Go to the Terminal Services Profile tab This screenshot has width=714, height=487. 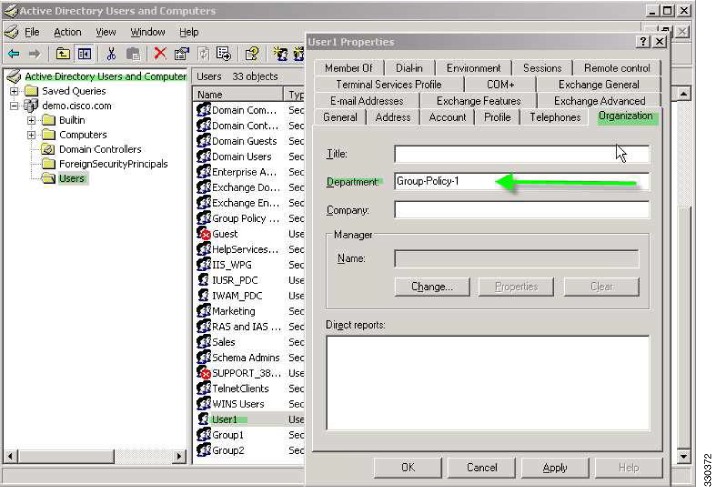click(389, 84)
